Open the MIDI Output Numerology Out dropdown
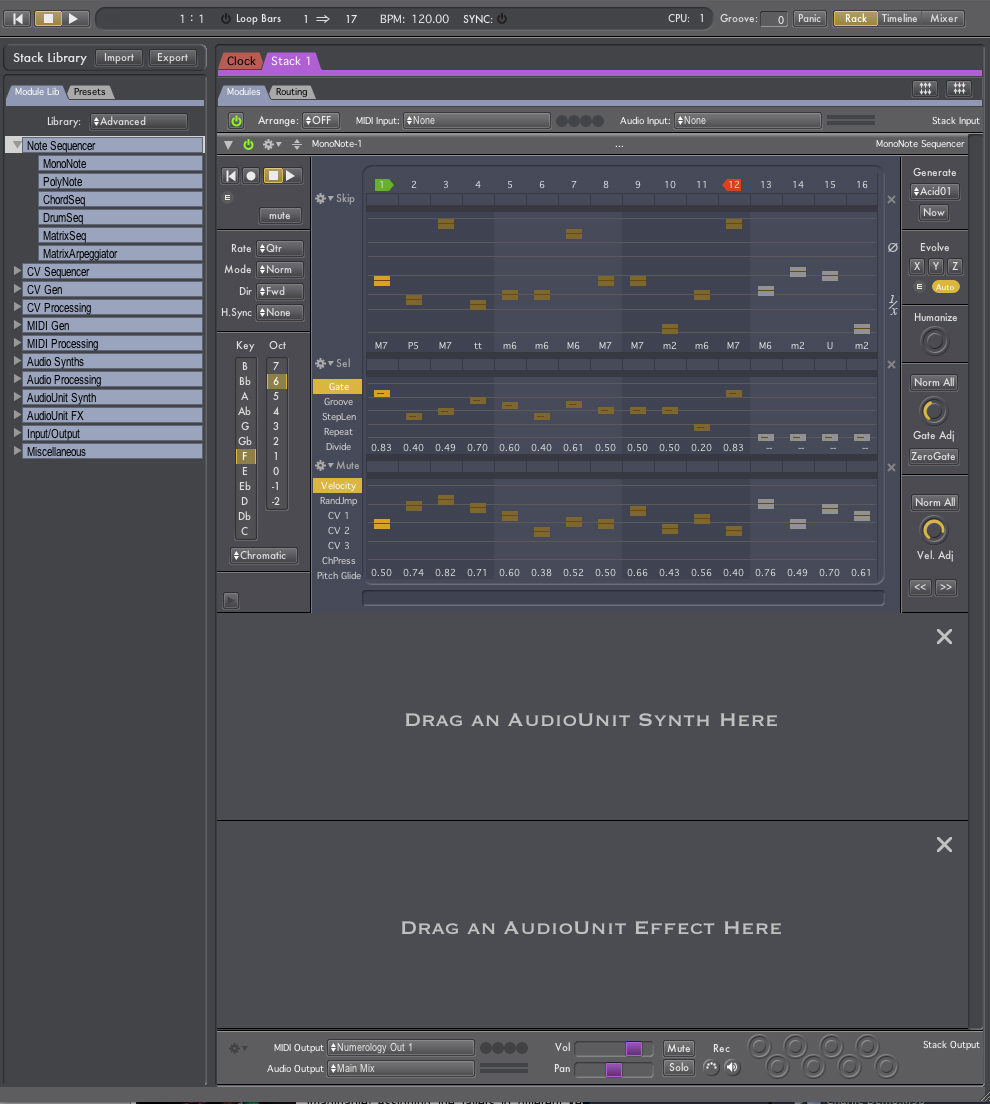Viewport: 990px width, 1104px height. 401,1048
